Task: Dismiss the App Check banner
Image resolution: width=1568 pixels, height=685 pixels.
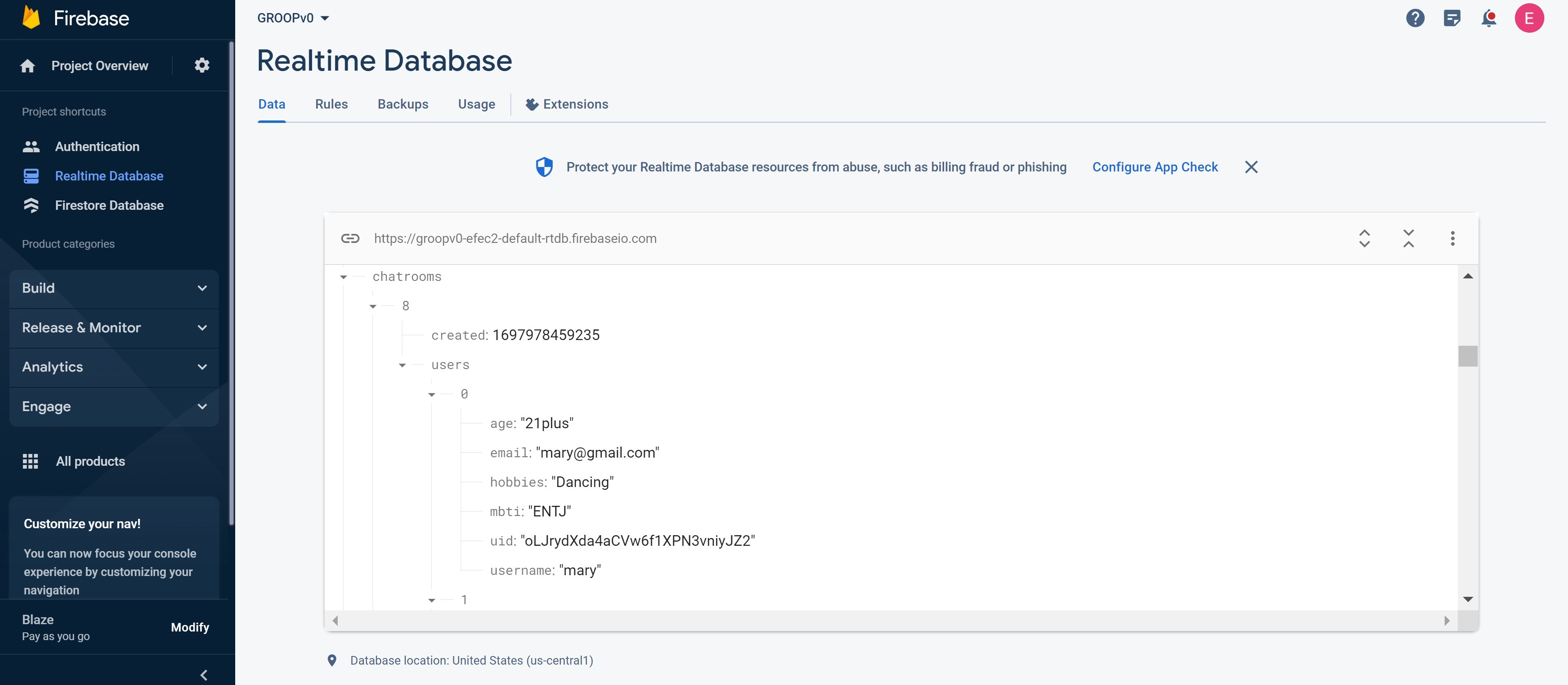Action: pos(1251,167)
